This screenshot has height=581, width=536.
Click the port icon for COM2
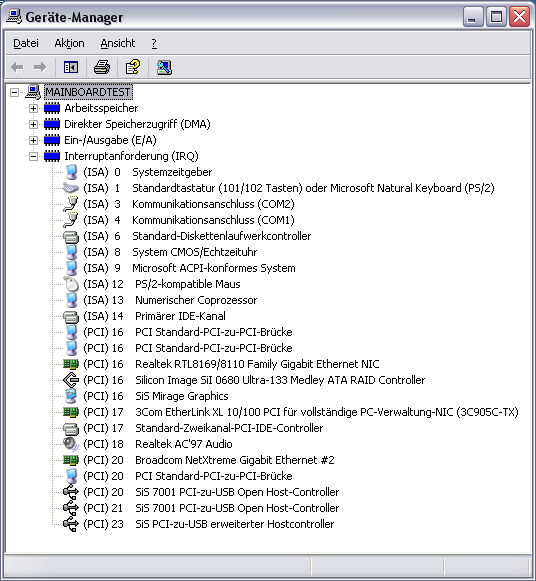pyautogui.click(x=71, y=204)
